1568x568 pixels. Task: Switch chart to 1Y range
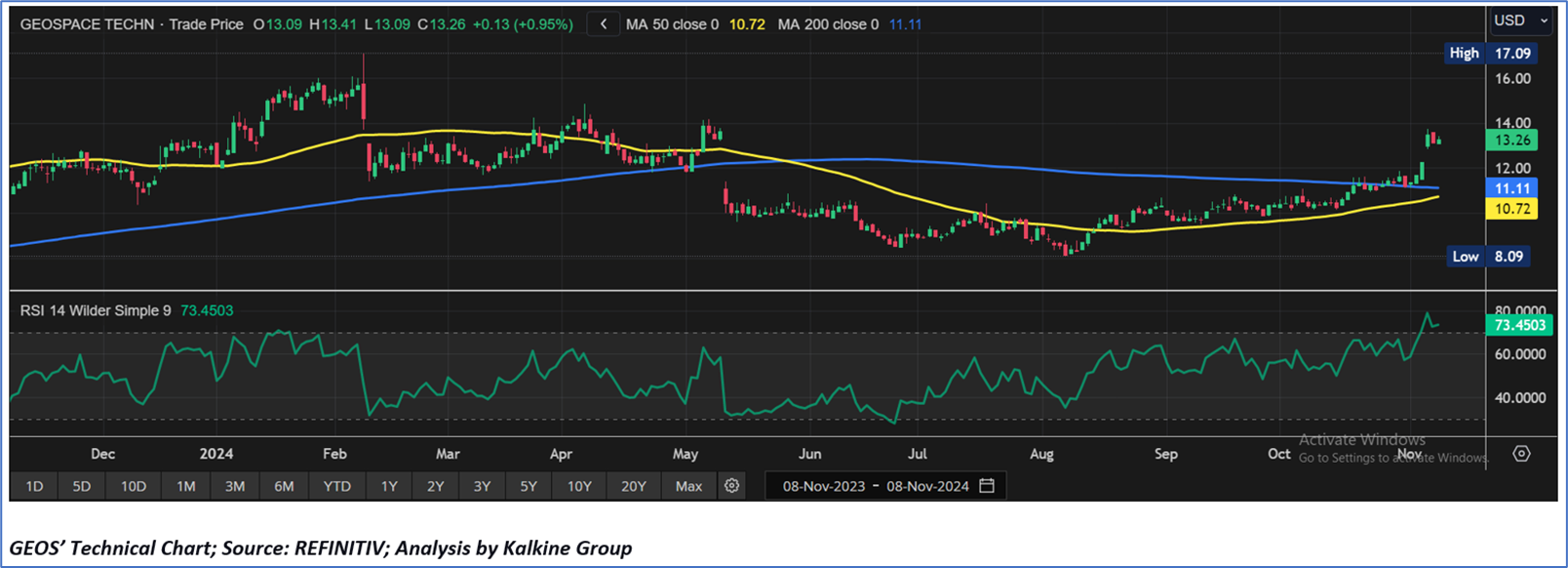[389, 486]
